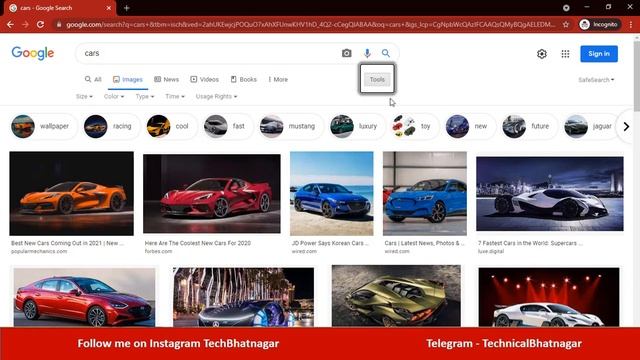Close the cars Google Search tab

[x=109, y=8]
